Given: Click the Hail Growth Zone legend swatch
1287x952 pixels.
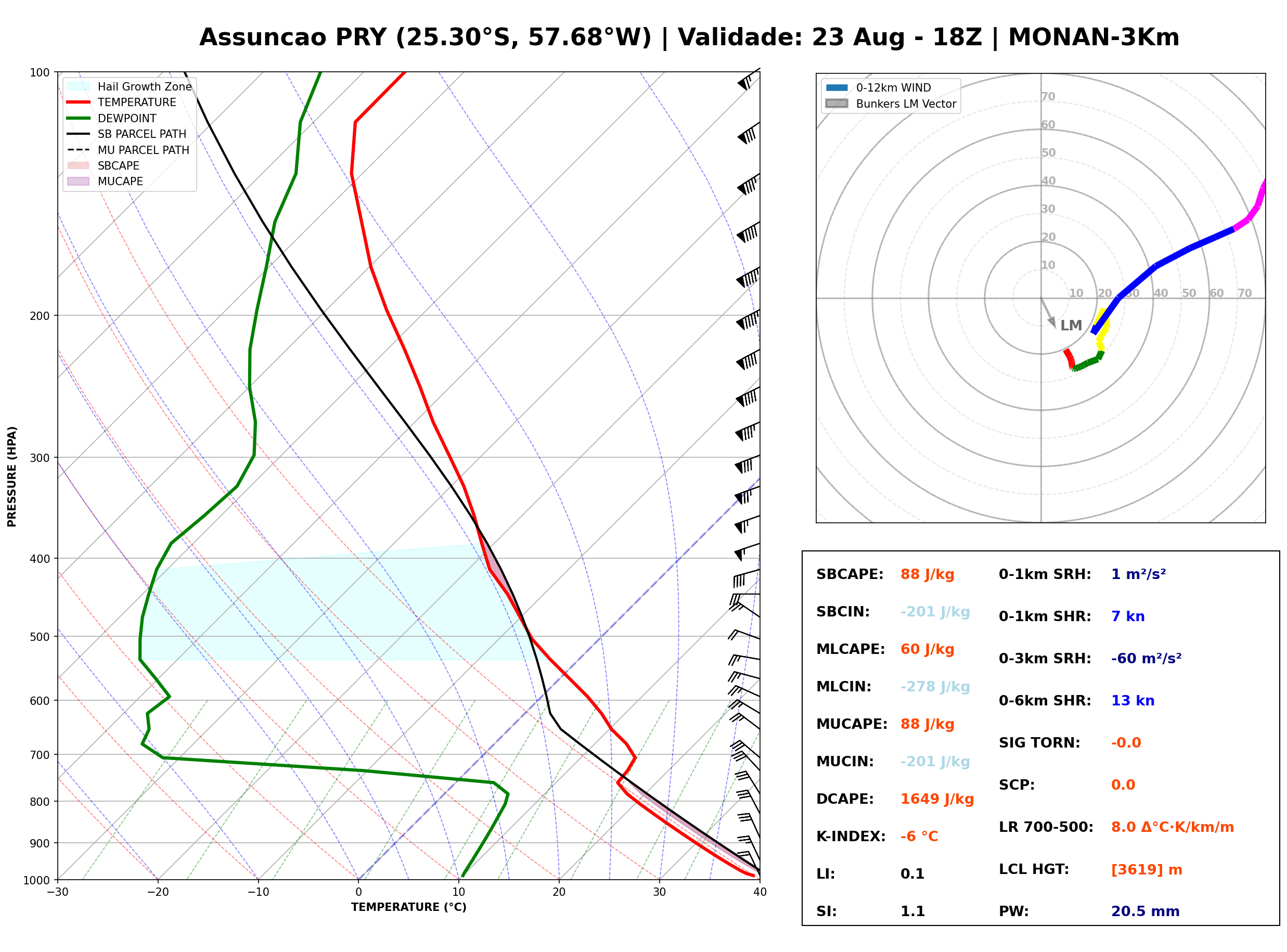Looking at the screenshot, I should (79, 86).
